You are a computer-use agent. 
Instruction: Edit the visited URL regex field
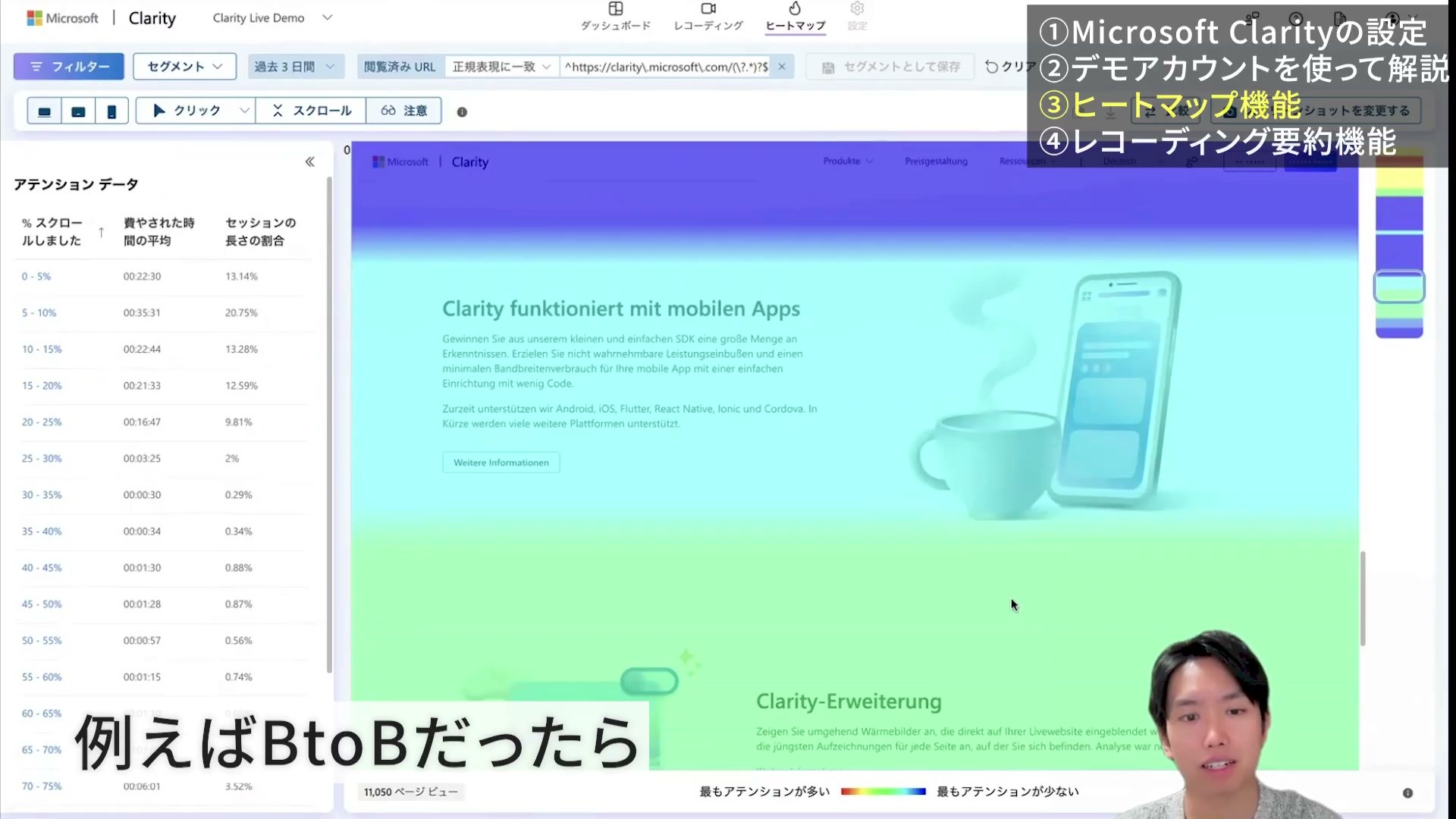click(x=666, y=67)
